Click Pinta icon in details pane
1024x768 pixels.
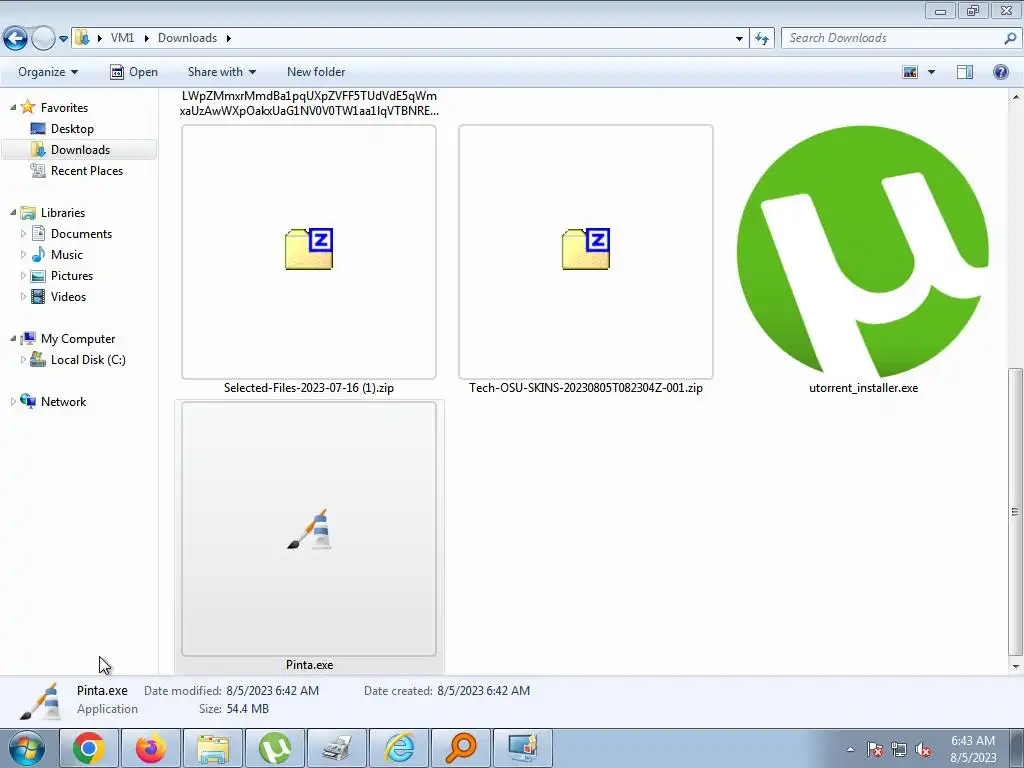tap(40, 701)
